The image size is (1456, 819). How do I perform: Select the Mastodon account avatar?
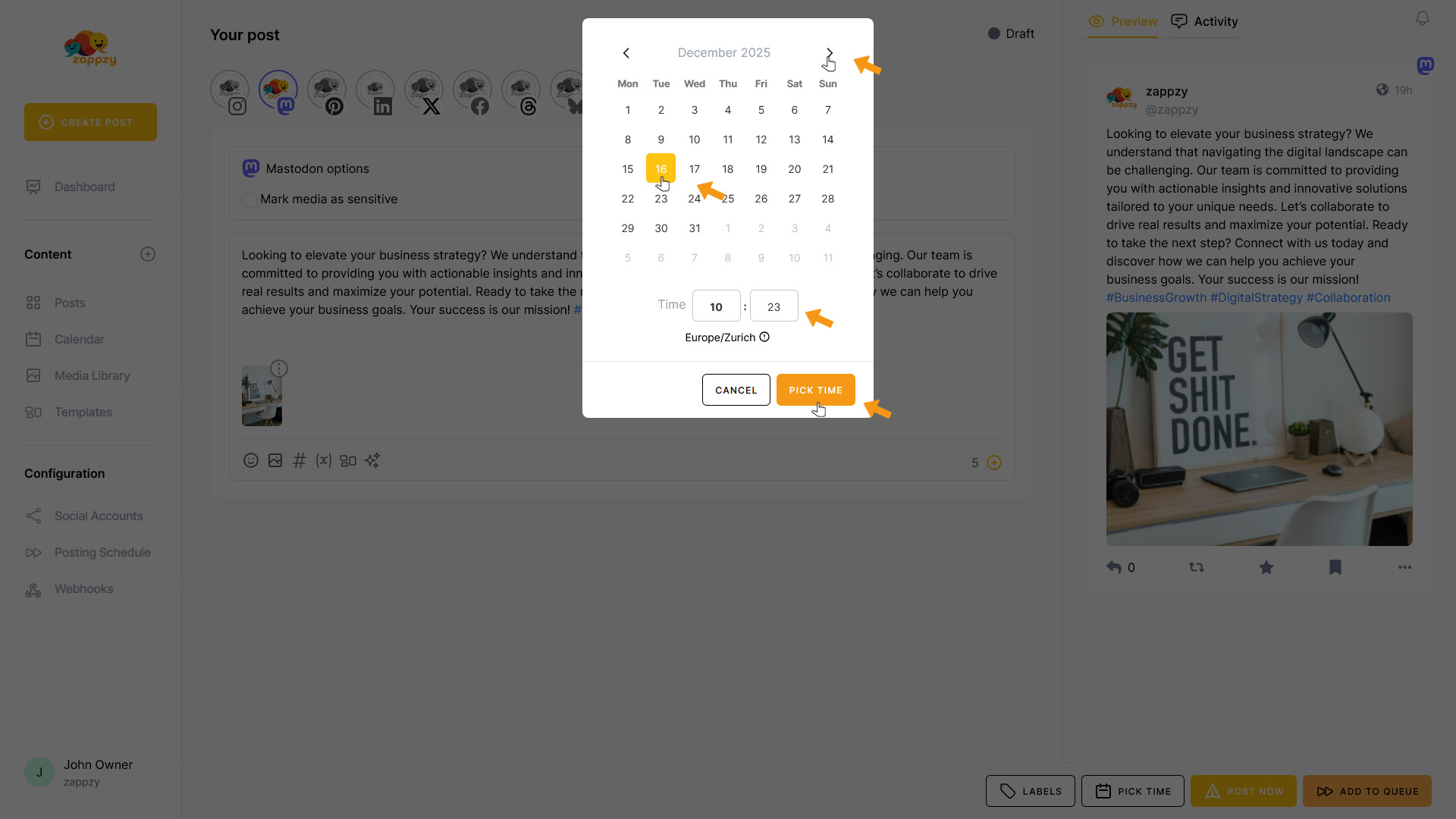pyautogui.click(x=278, y=92)
